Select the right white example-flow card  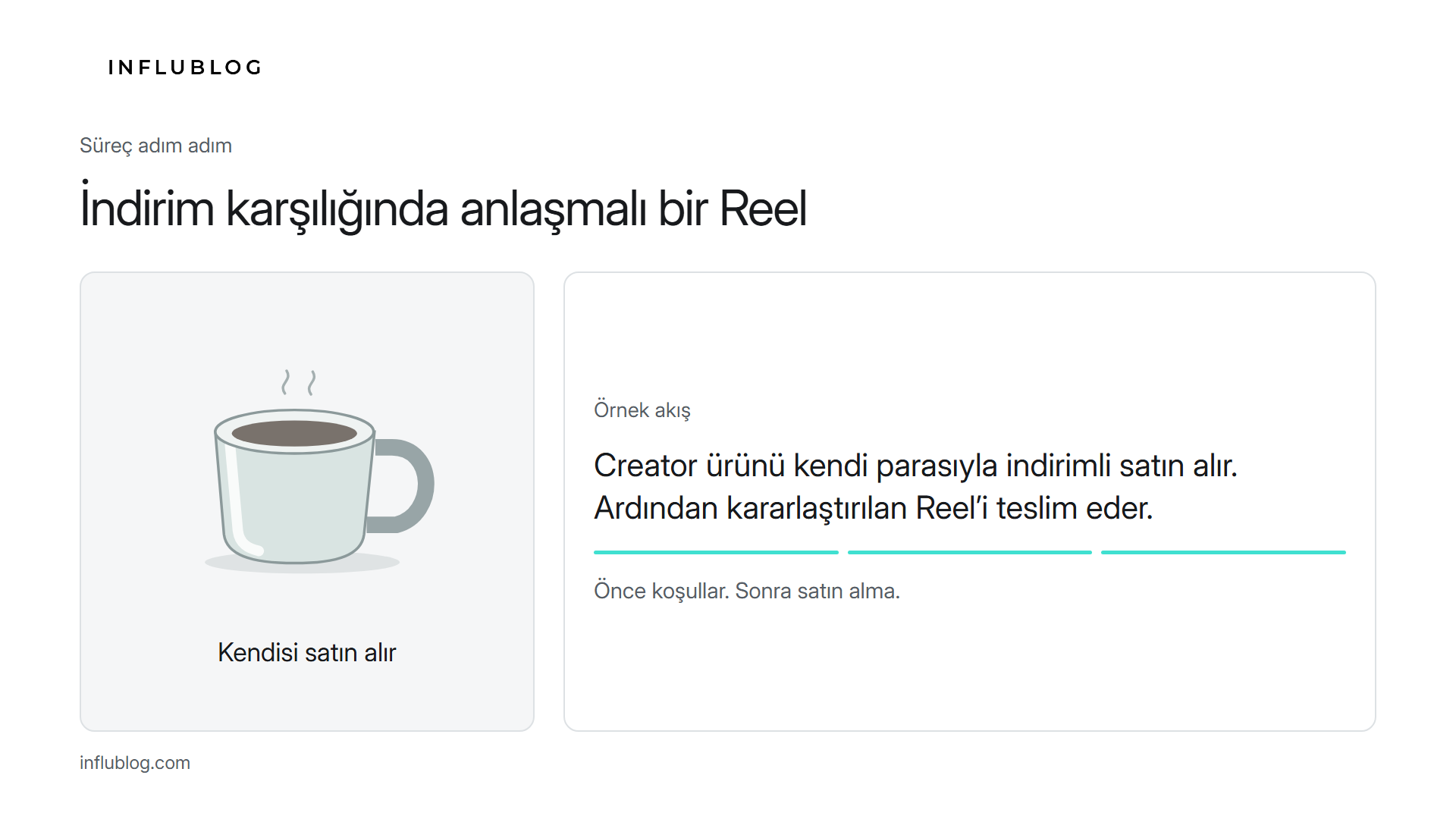click(970, 501)
